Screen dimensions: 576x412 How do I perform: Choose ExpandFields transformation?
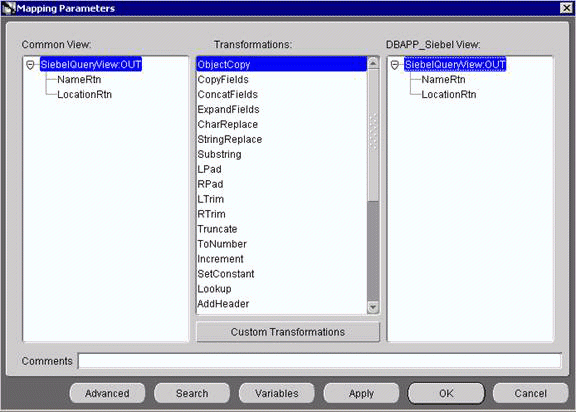(x=282, y=109)
